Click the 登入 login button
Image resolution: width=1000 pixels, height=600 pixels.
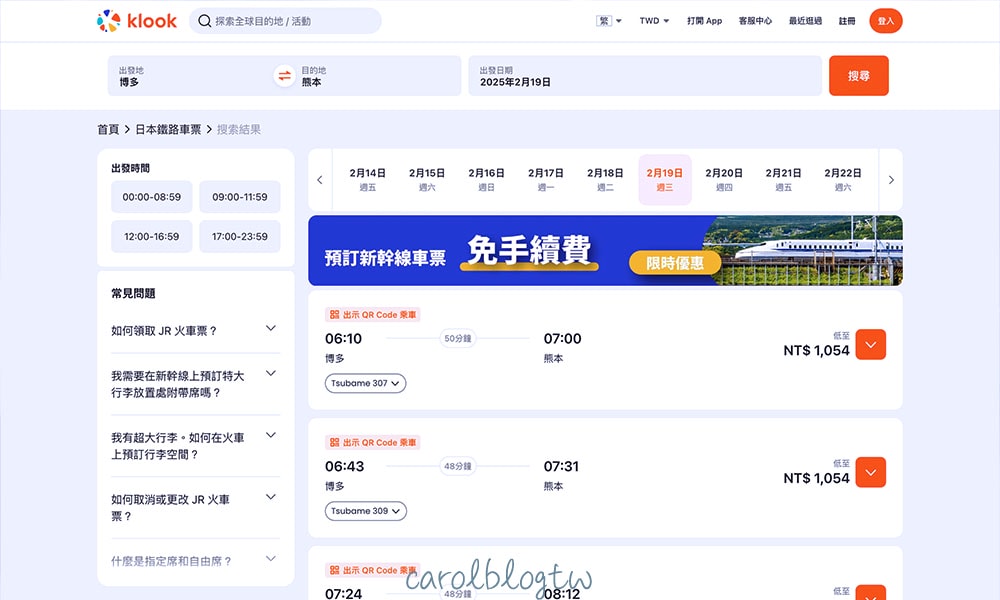(886, 21)
